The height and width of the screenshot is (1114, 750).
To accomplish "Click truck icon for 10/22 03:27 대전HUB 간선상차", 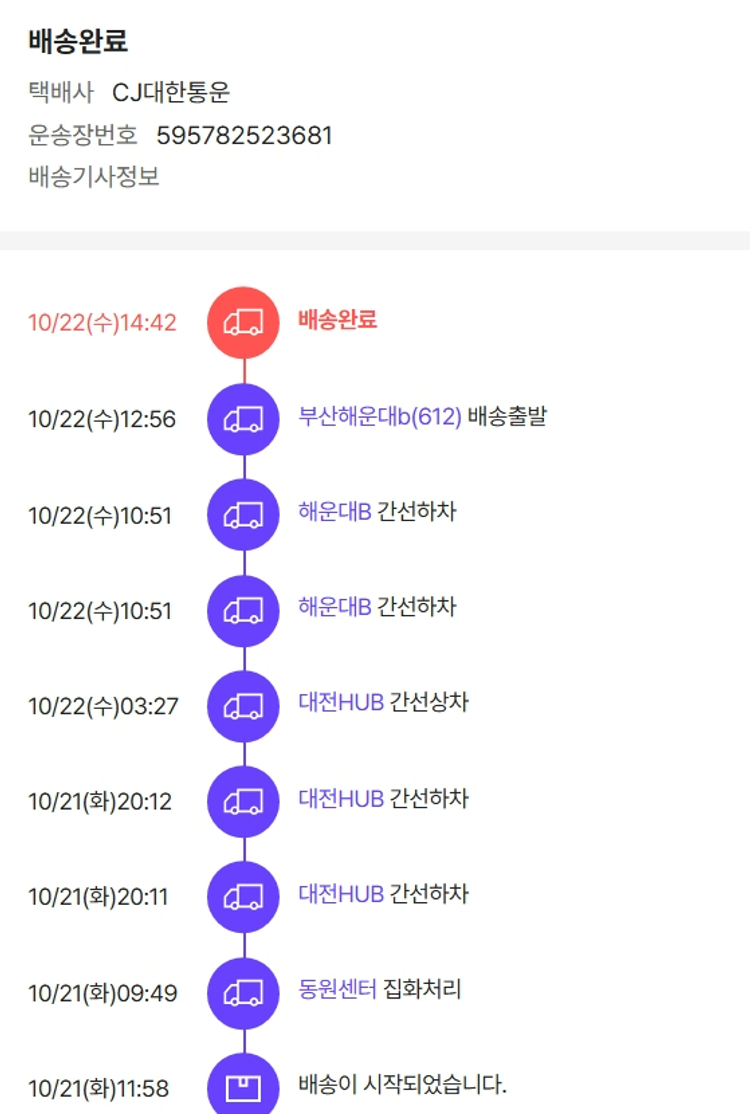I will tap(243, 706).
